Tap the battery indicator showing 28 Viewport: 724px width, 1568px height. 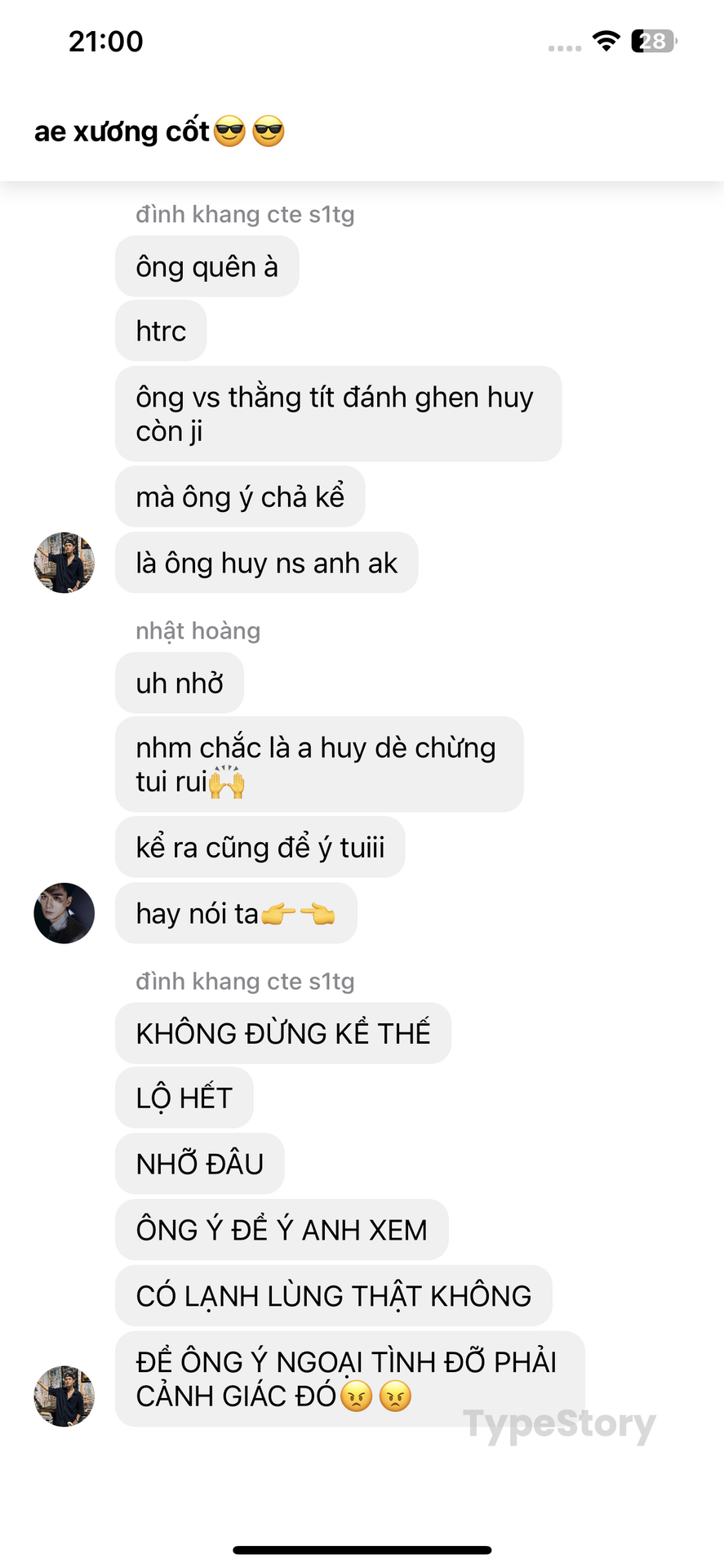[x=654, y=41]
